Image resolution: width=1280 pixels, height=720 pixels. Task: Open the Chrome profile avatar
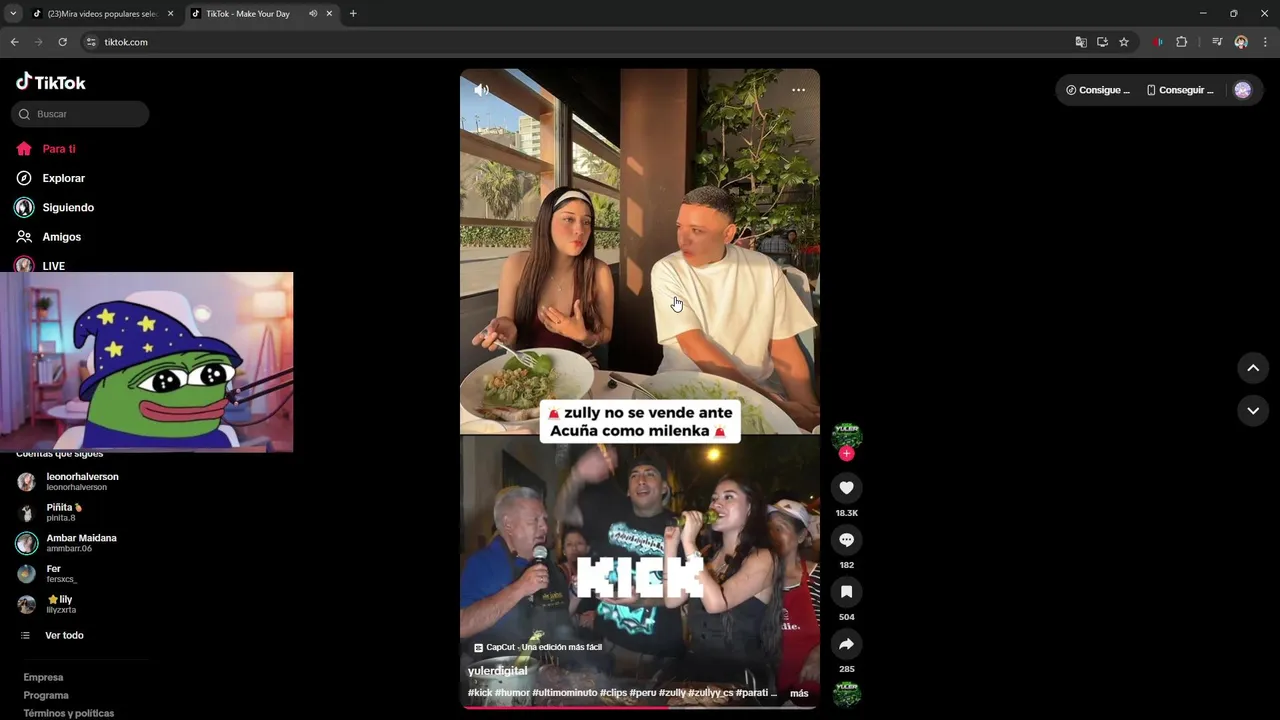click(1241, 42)
